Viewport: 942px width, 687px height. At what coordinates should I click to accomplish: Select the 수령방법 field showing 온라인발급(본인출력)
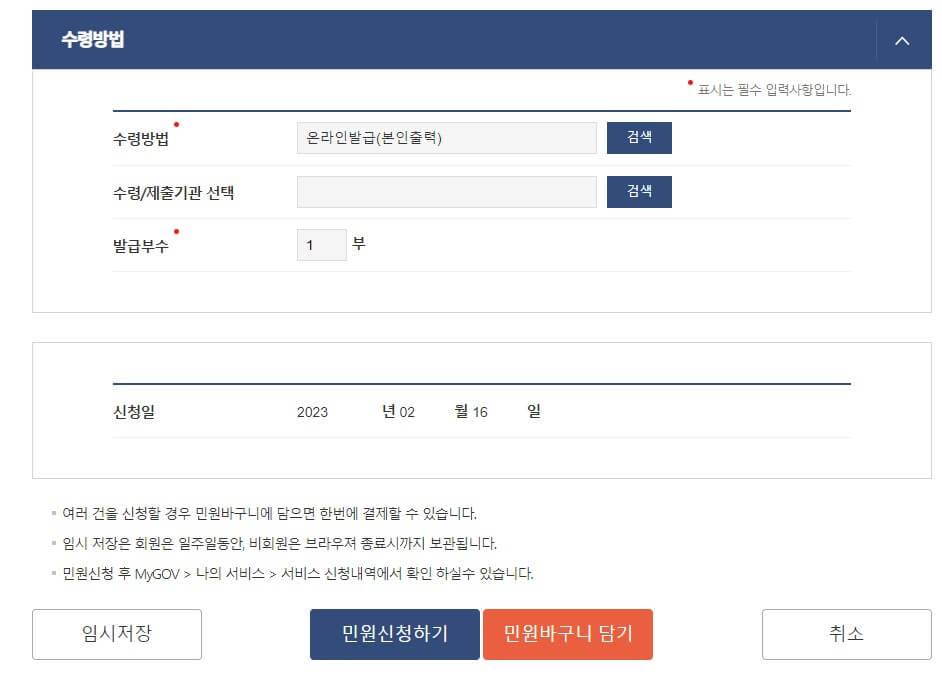click(x=445, y=137)
